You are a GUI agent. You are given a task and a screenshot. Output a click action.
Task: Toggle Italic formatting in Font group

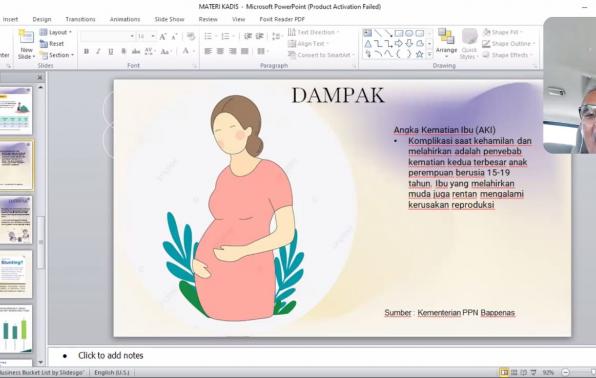tap(98, 51)
